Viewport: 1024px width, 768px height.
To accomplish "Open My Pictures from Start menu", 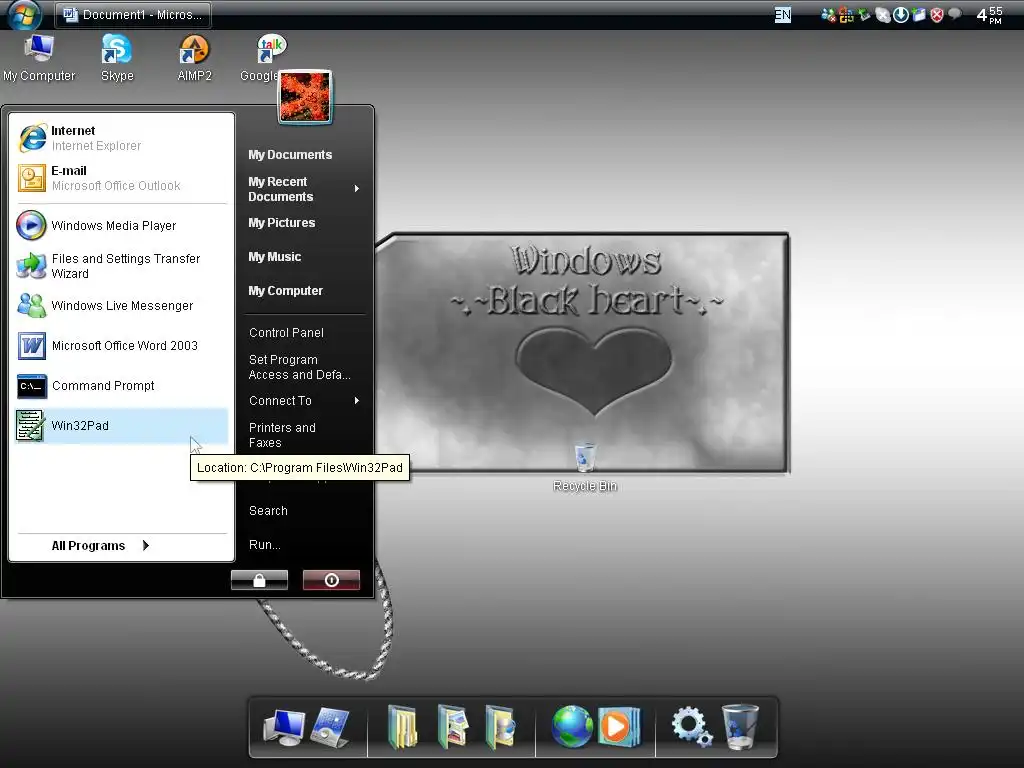I will tap(281, 223).
